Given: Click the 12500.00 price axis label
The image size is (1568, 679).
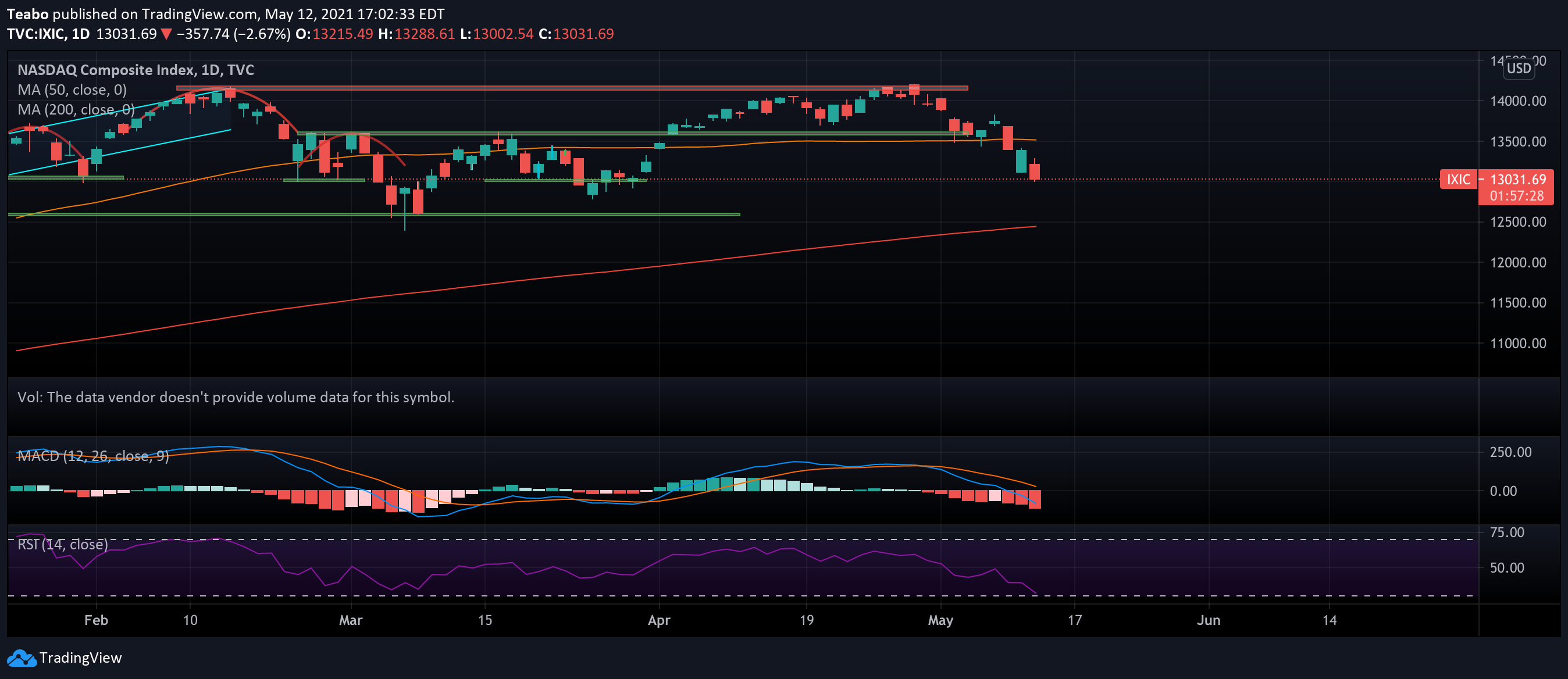Looking at the screenshot, I should (x=1518, y=222).
